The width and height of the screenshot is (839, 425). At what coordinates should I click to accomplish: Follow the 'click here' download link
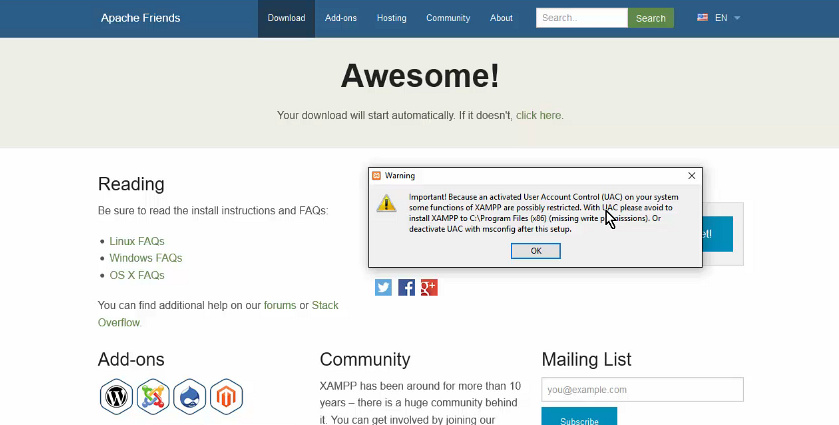[x=538, y=116]
